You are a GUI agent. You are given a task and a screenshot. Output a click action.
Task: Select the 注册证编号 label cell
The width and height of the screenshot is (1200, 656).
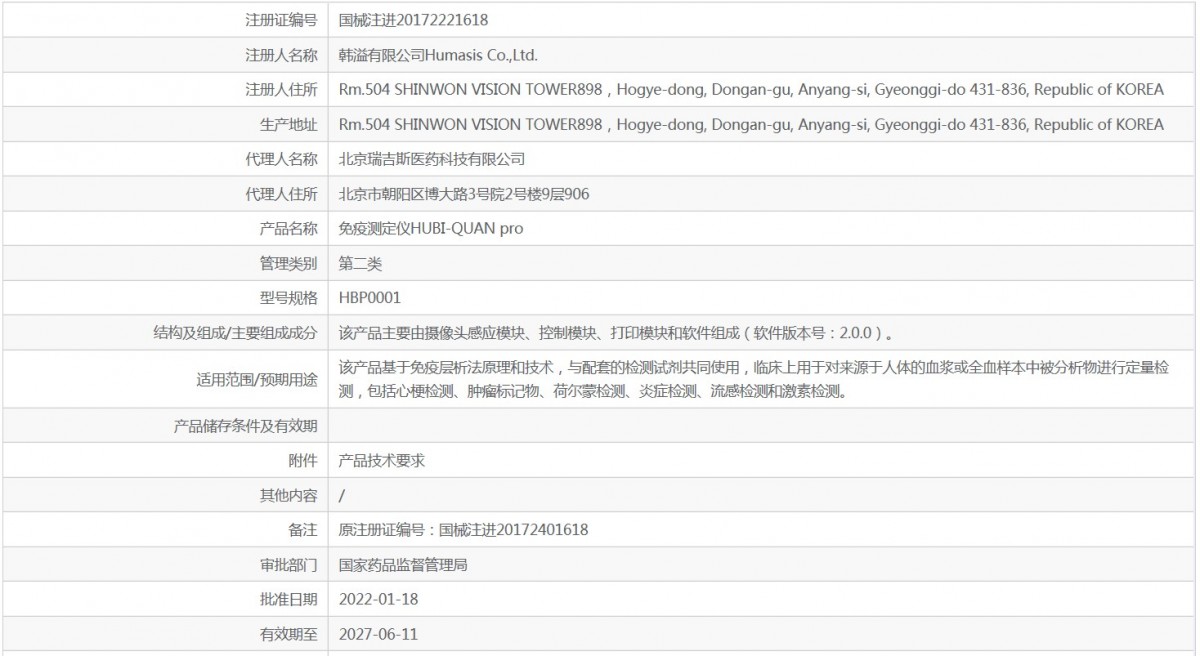pyautogui.click(x=282, y=20)
